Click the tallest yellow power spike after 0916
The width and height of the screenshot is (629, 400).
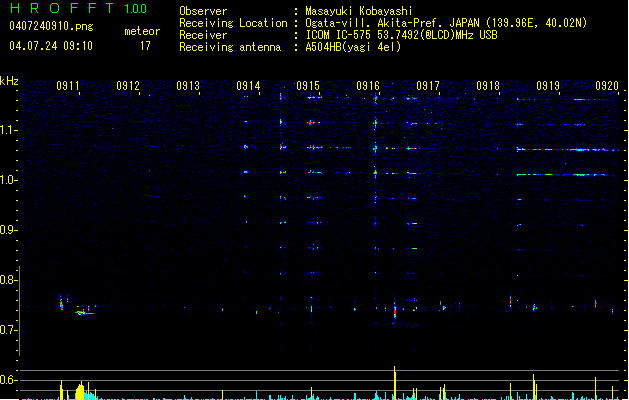[x=395, y=383]
